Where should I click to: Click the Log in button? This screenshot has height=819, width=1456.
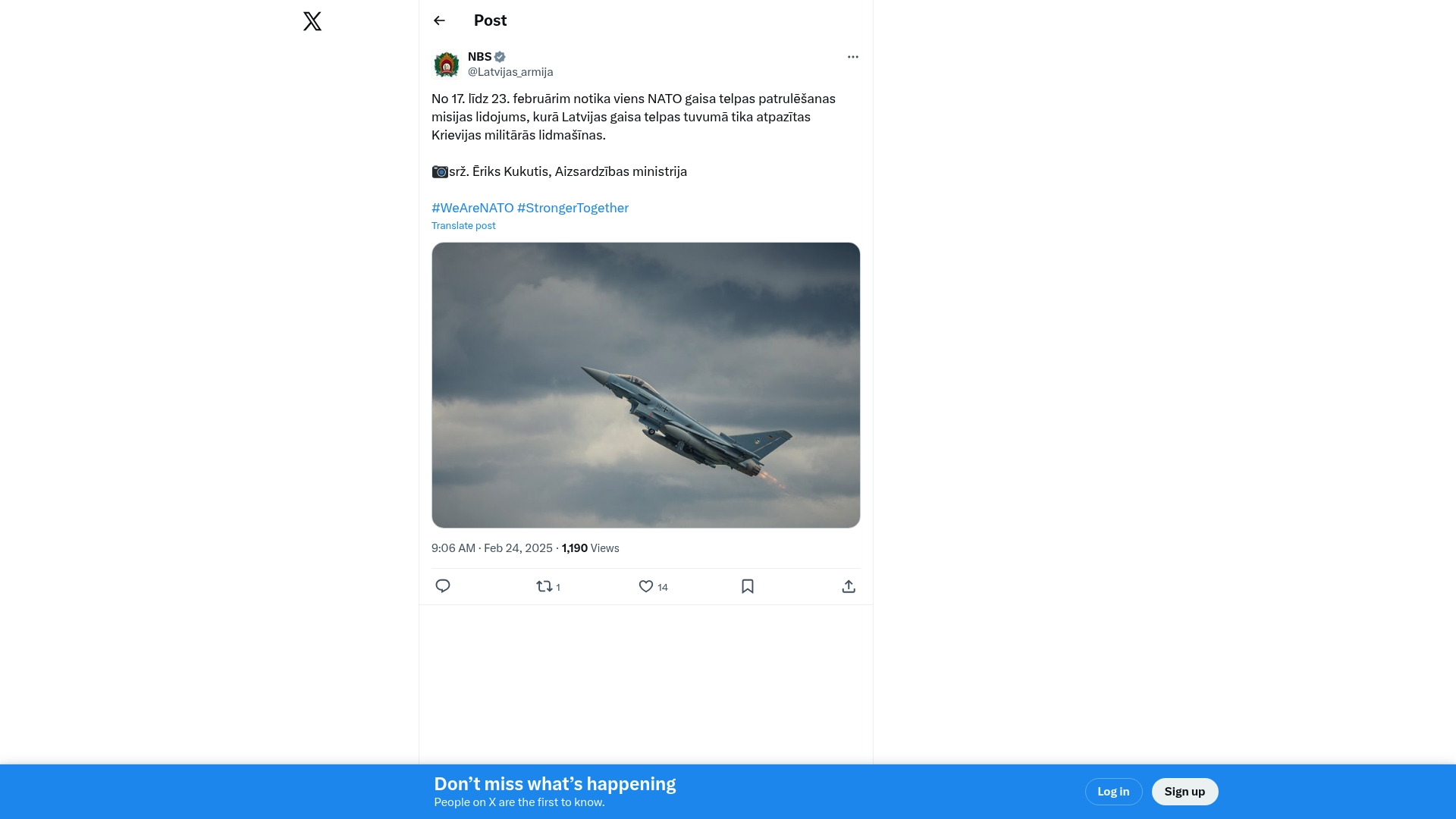[1113, 792]
